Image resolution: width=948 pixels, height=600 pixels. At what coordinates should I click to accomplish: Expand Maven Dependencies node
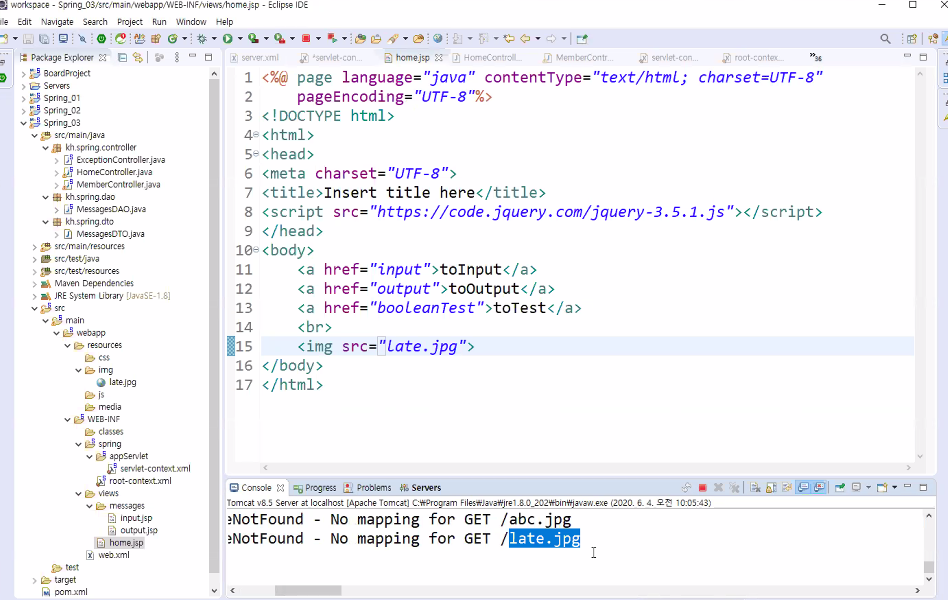coord(34,284)
